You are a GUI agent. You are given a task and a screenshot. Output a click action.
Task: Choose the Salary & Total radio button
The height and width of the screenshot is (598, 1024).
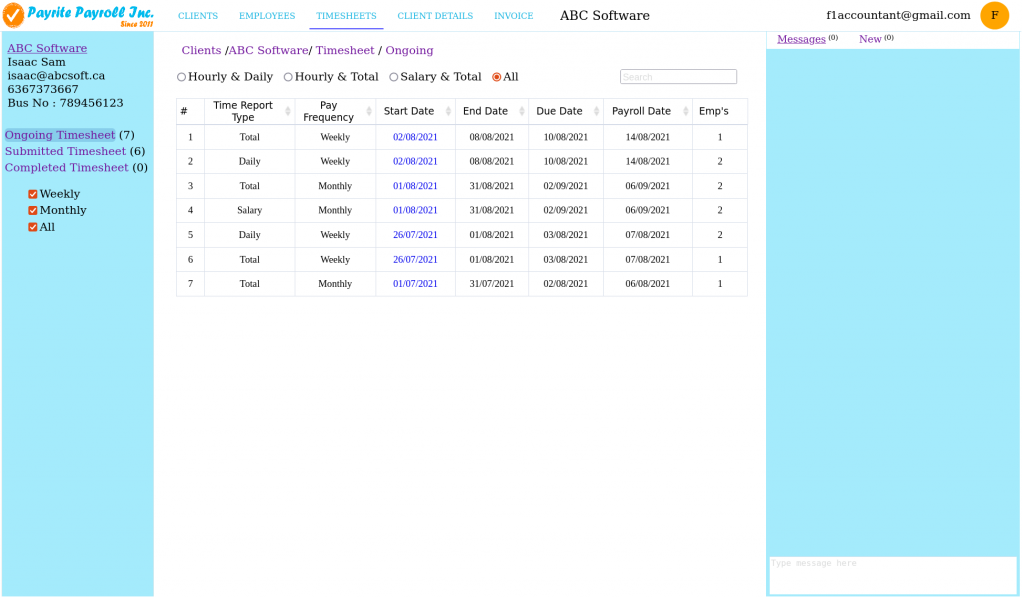click(x=393, y=76)
